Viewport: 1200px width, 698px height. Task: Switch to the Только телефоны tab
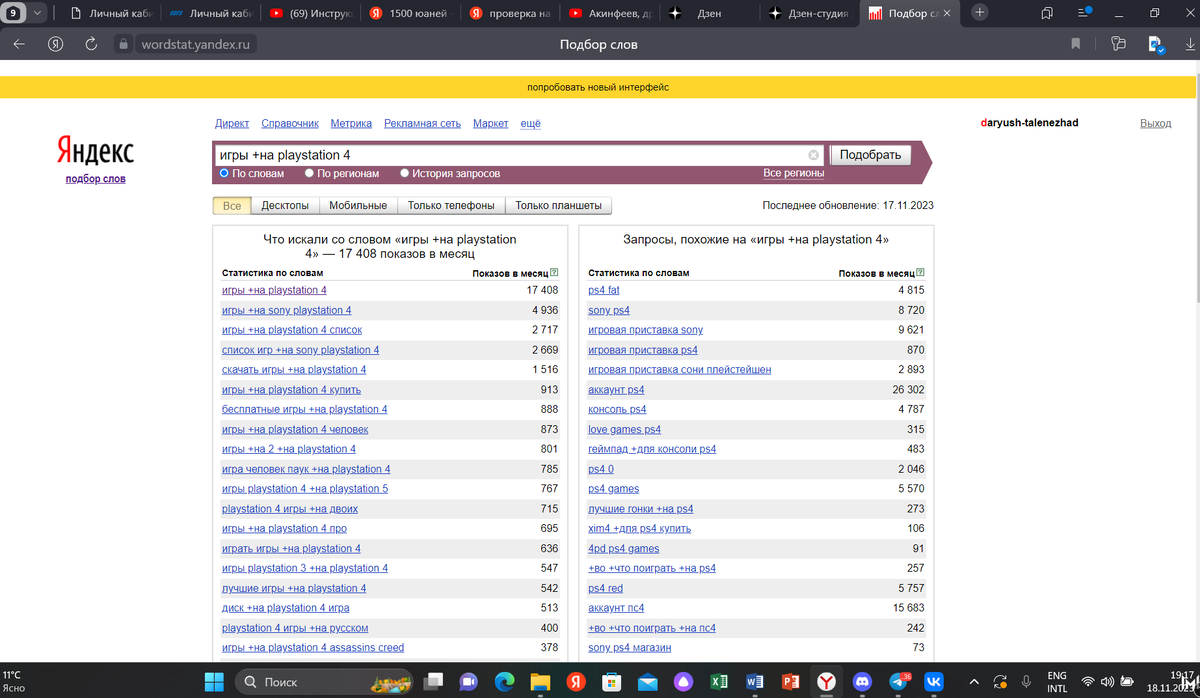coord(451,206)
